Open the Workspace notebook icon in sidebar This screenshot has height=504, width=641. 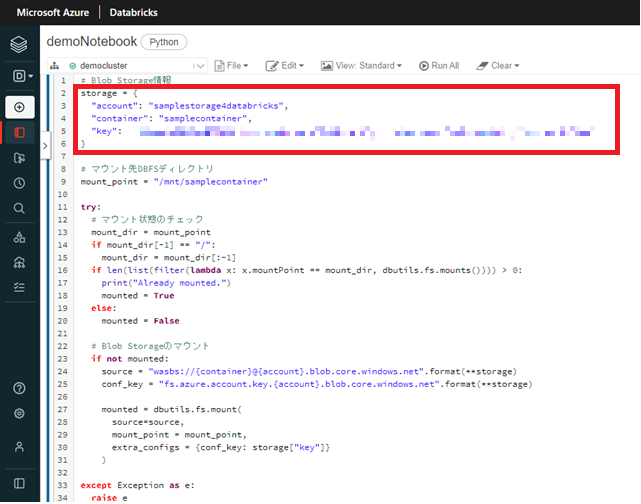[x=19, y=132]
